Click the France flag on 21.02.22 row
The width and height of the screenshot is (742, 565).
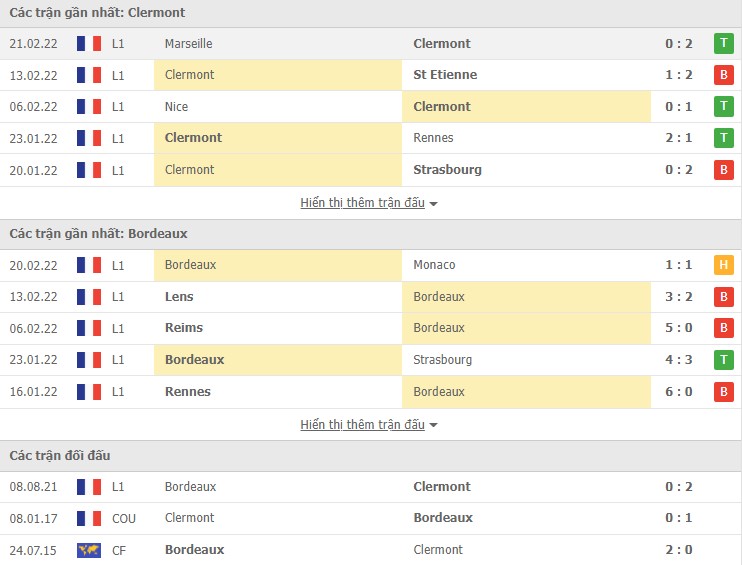[x=89, y=44]
